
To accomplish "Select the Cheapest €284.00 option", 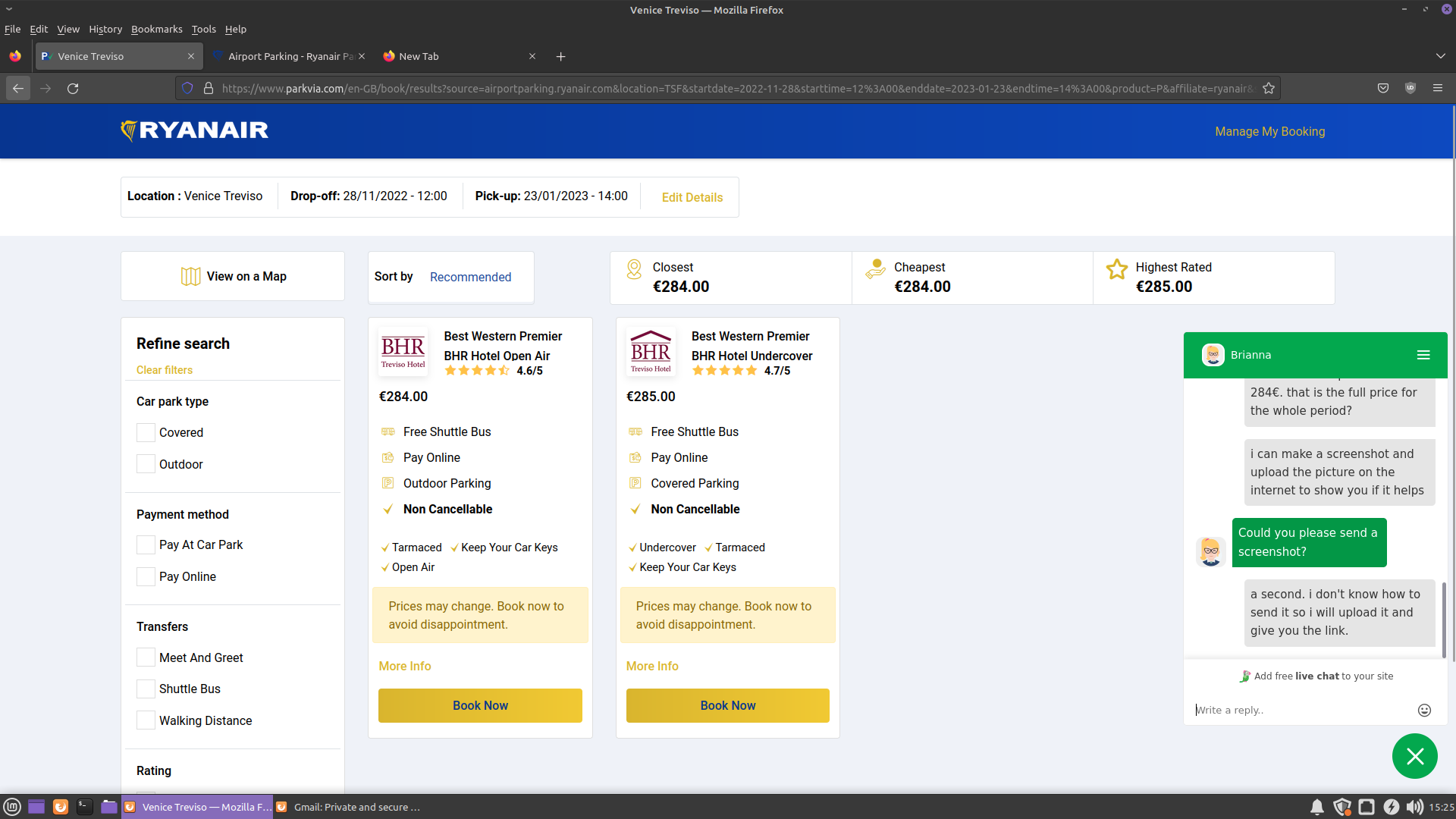I will [x=972, y=278].
